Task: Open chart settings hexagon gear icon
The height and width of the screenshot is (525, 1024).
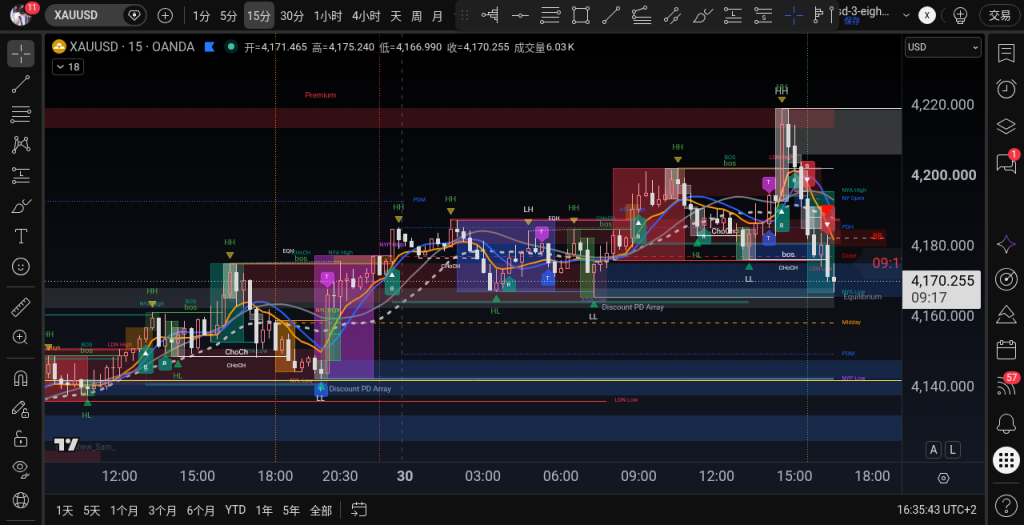Action: (x=943, y=478)
